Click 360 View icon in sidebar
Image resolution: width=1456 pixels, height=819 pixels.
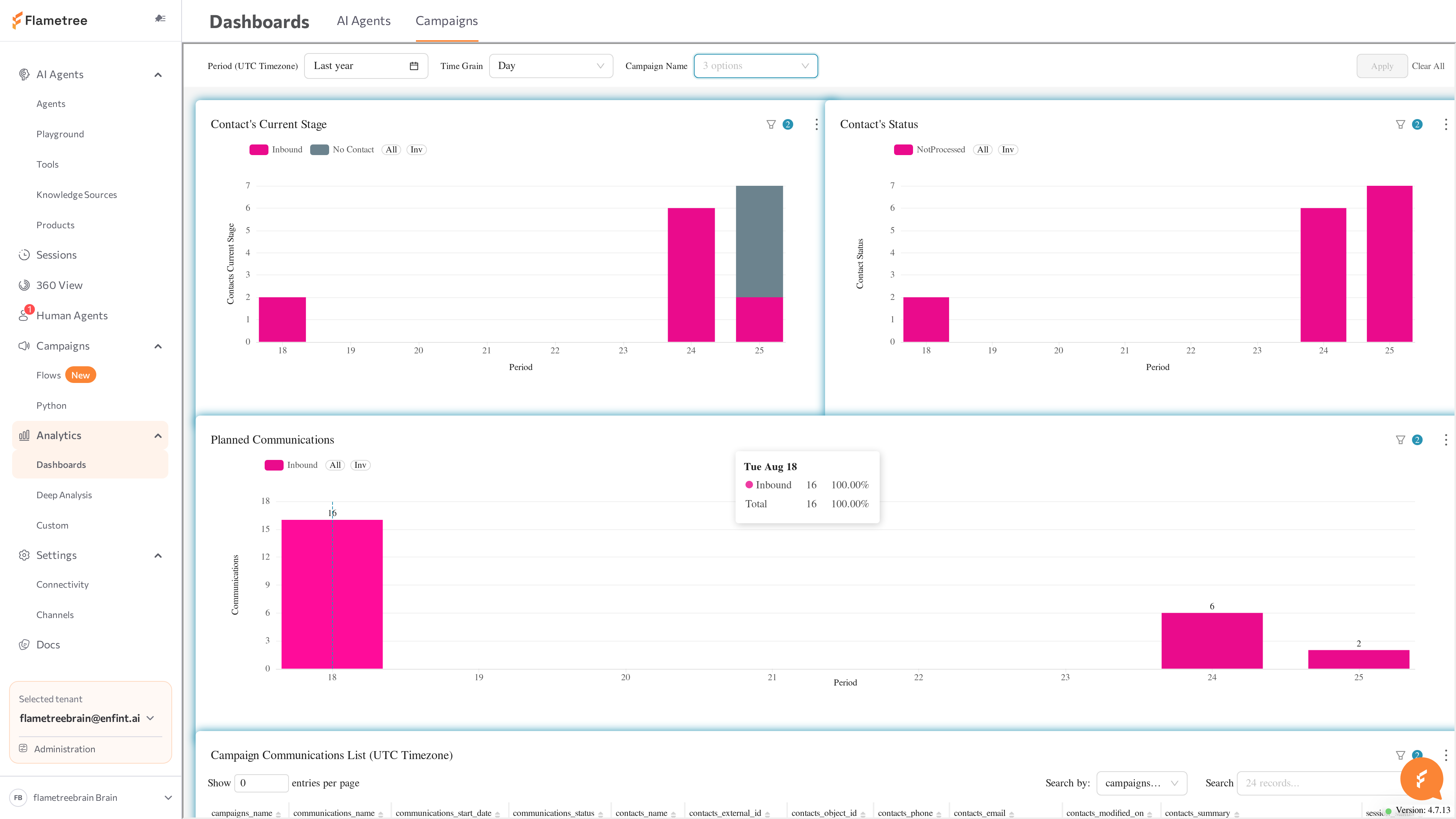(24, 286)
